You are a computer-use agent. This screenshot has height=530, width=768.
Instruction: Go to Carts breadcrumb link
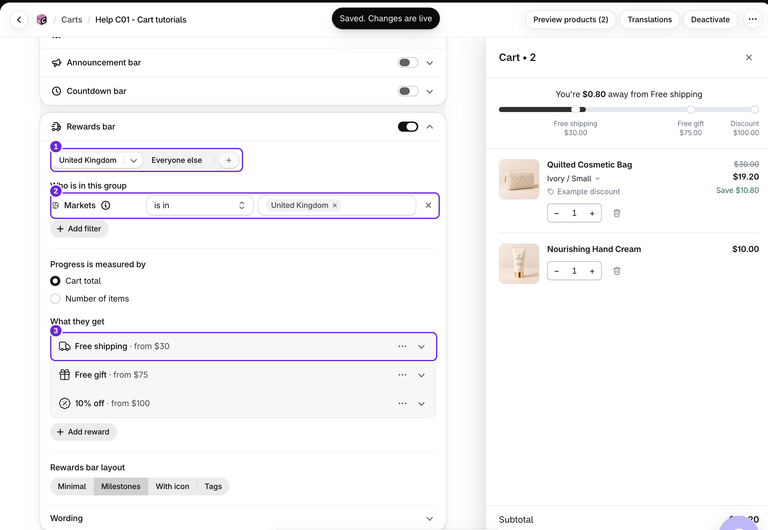coord(72,20)
